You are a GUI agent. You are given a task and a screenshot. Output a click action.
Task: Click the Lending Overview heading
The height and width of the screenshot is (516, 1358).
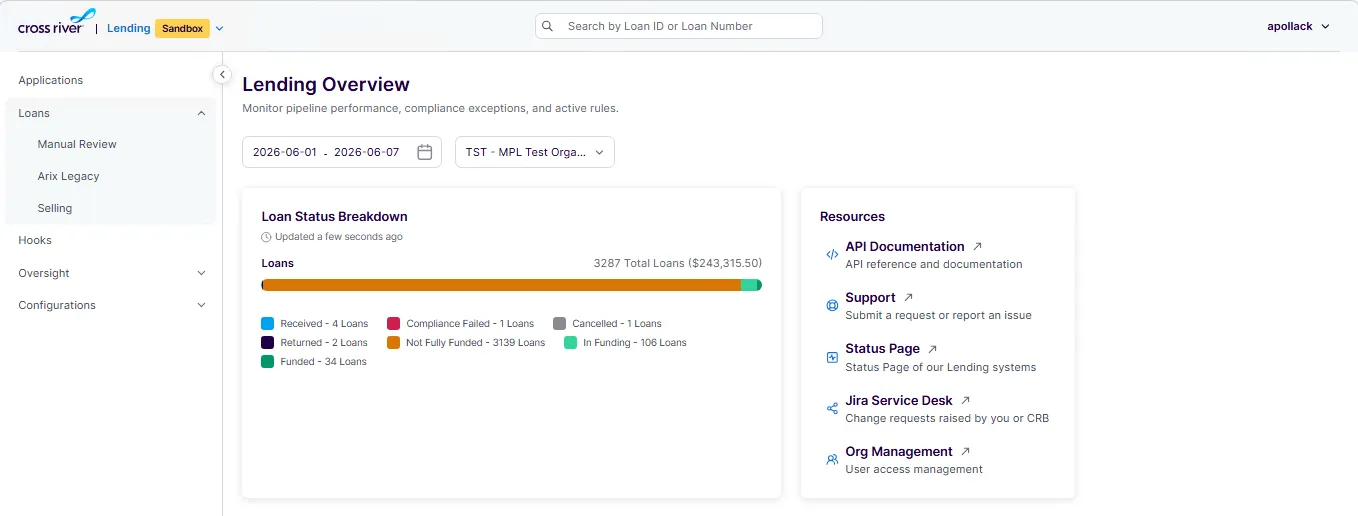(x=326, y=85)
